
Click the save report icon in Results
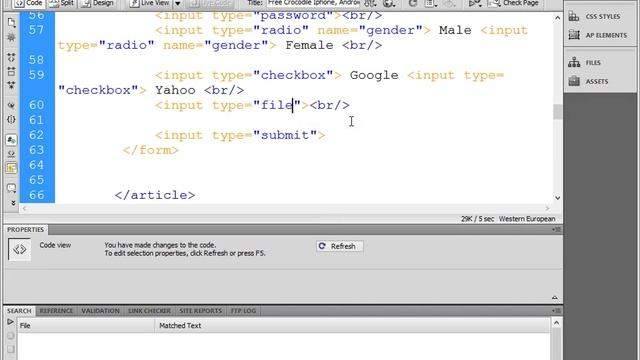[x=11, y=349]
